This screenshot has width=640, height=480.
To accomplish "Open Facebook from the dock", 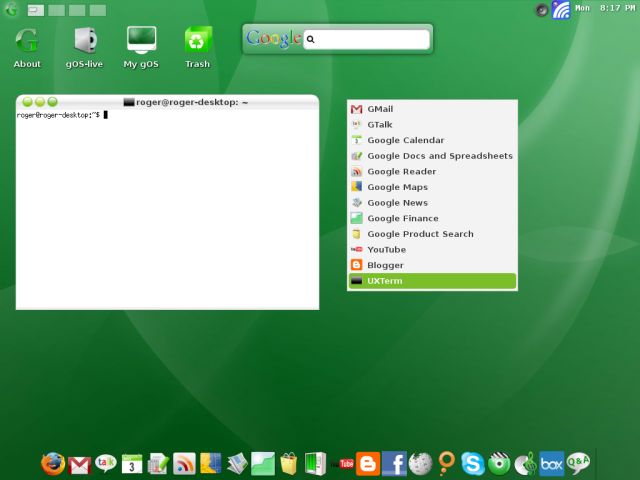I will pos(394,464).
